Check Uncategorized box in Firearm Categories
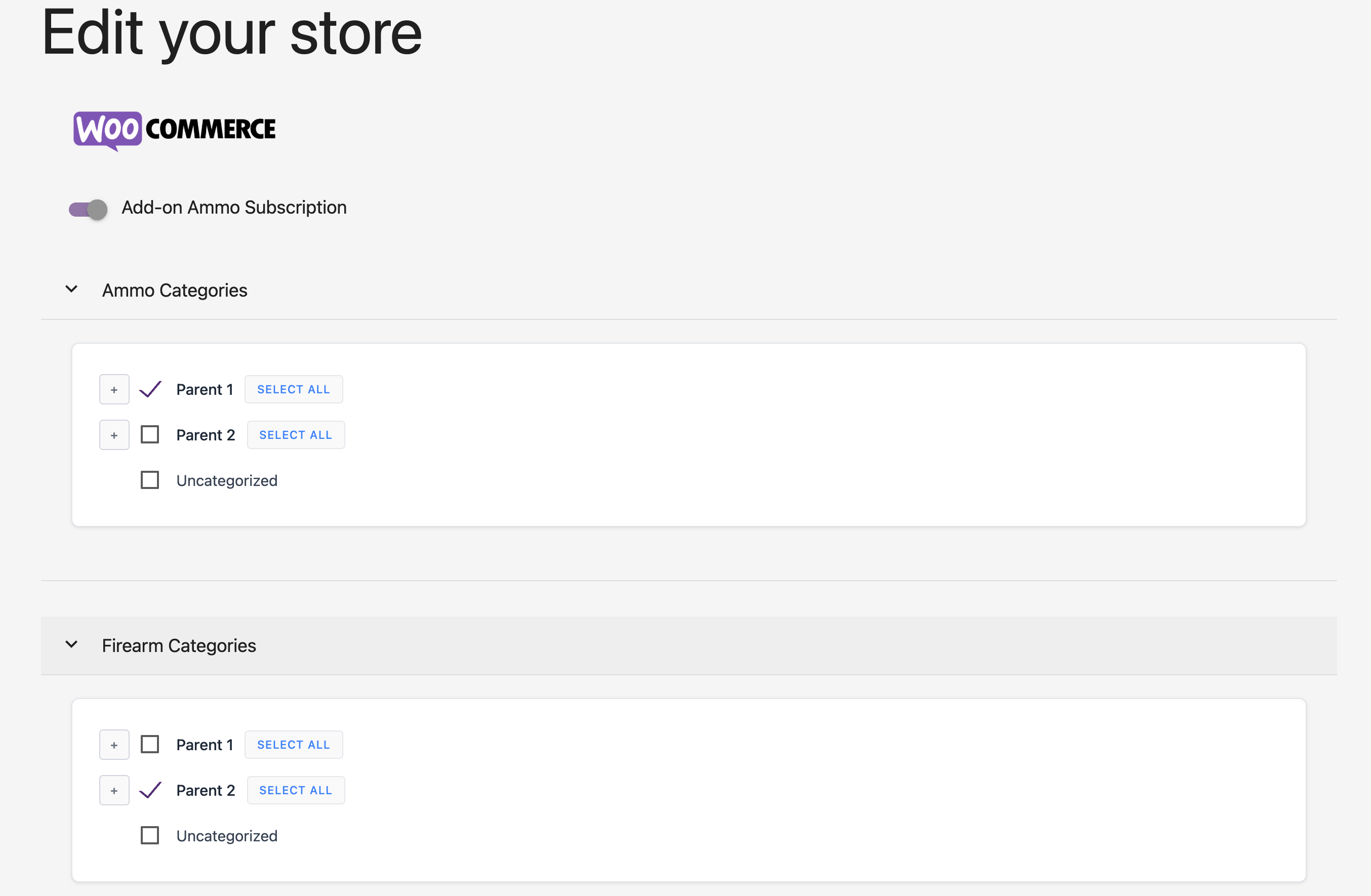 point(150,835)
